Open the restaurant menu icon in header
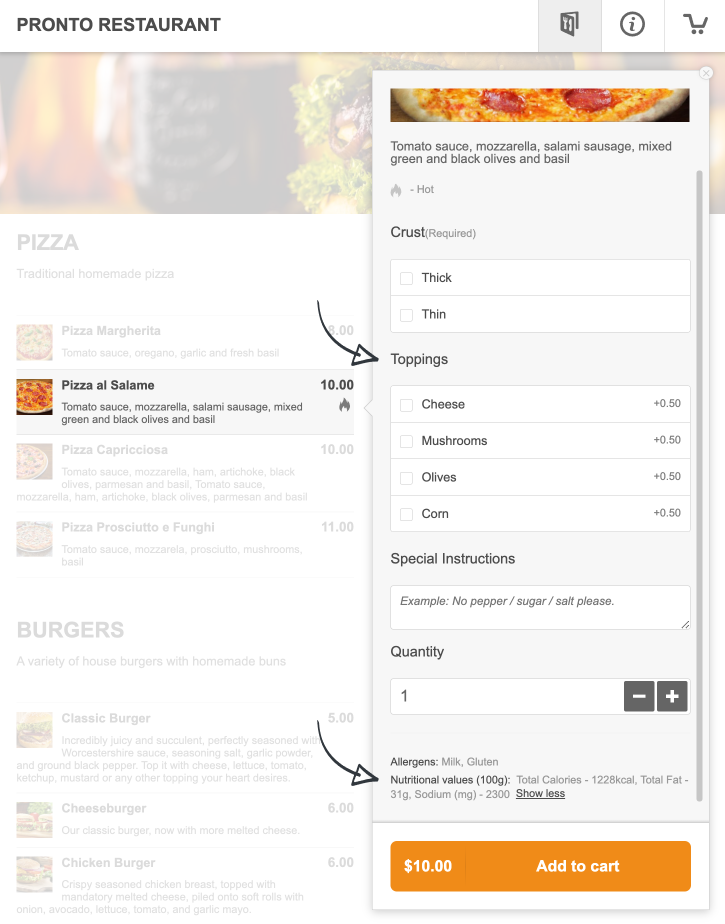The image size is (725, 924). 569,25
